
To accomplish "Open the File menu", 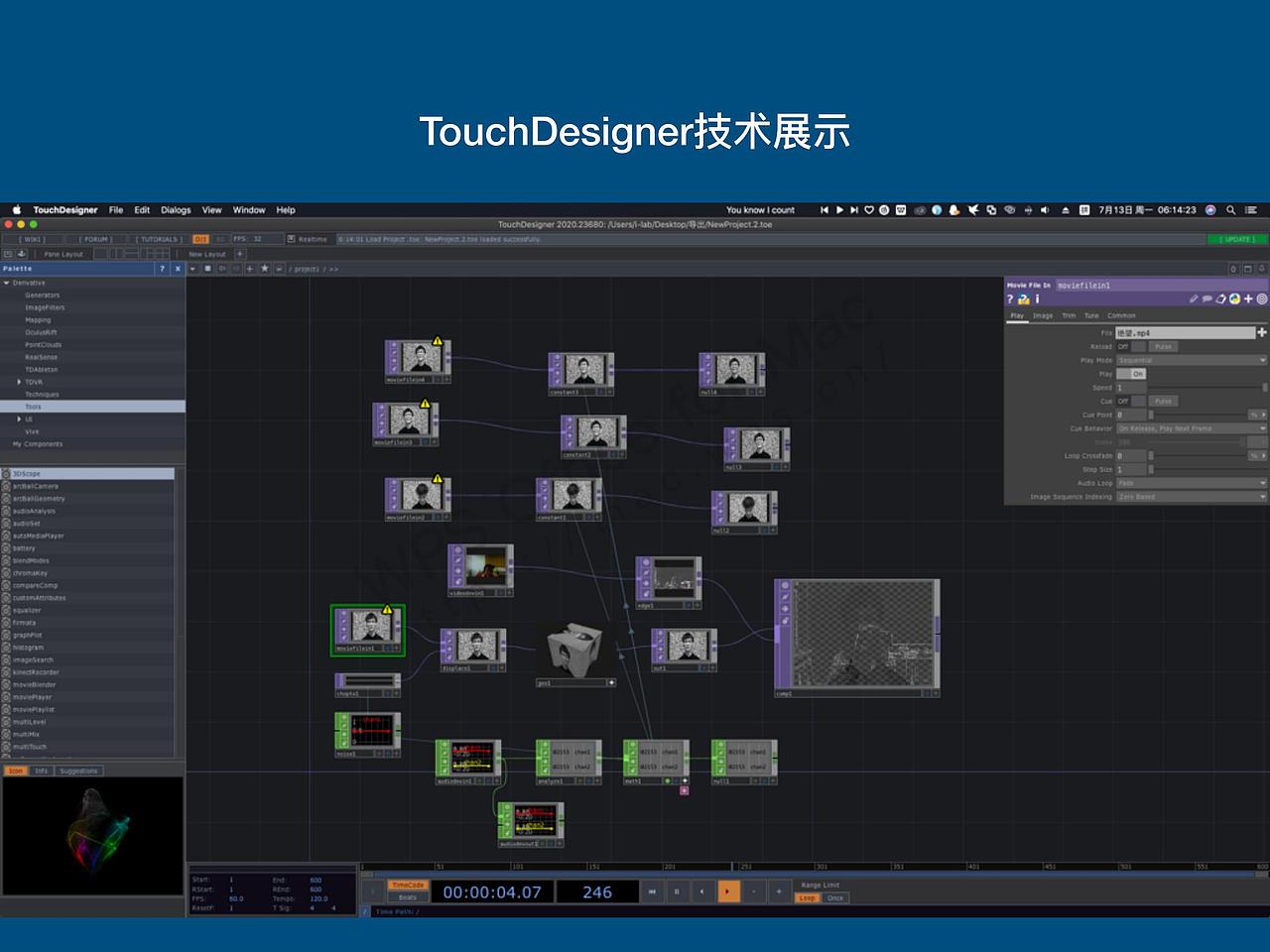I will [116, 210].
